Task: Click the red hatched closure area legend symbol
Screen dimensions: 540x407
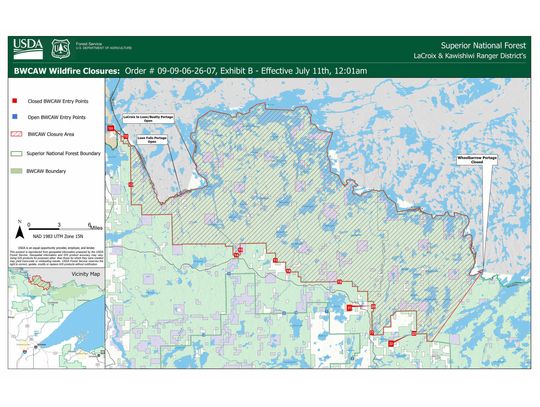Action: point(17,134)
